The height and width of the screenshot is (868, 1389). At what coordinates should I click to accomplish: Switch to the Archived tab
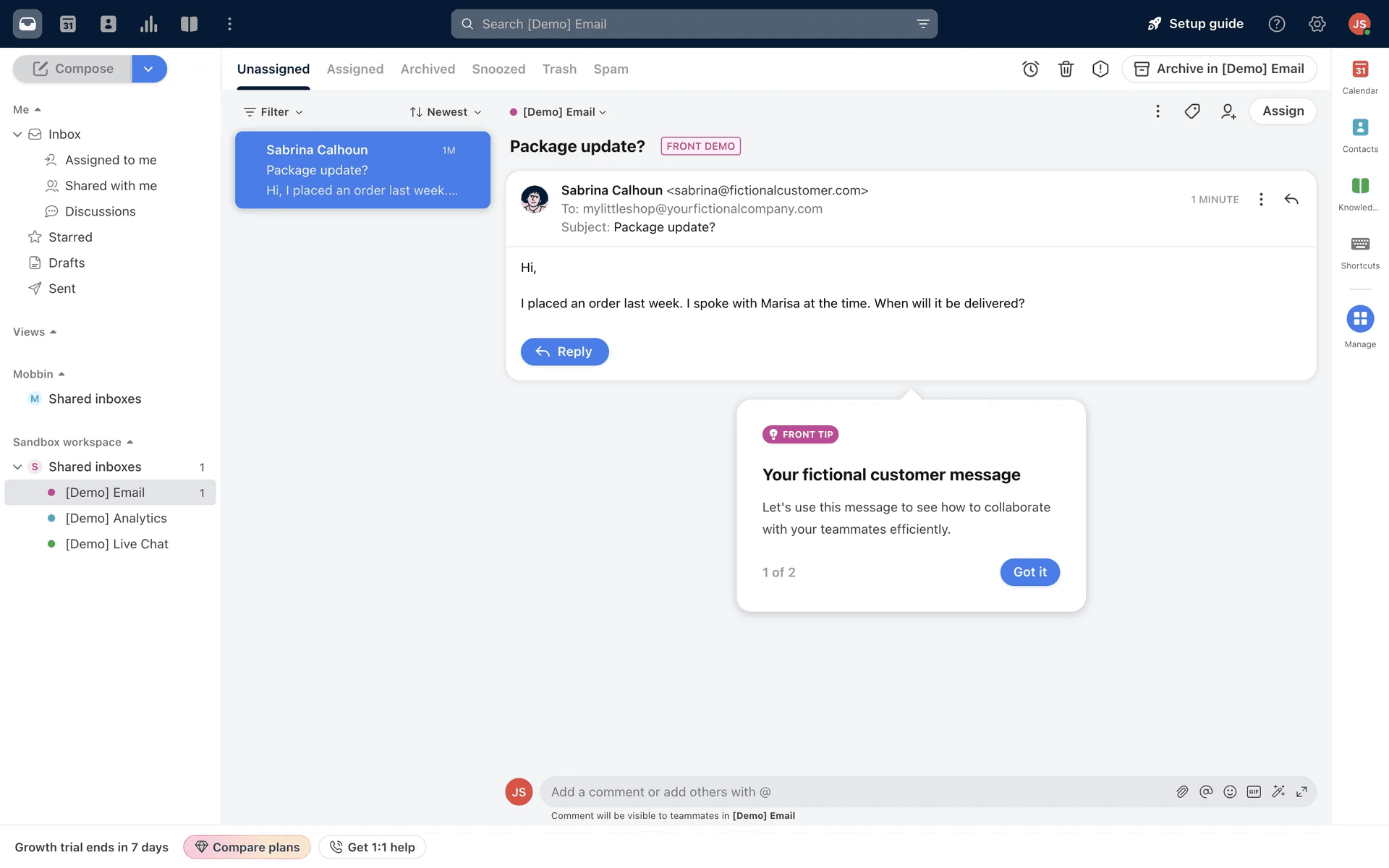[x=428, y=69]
